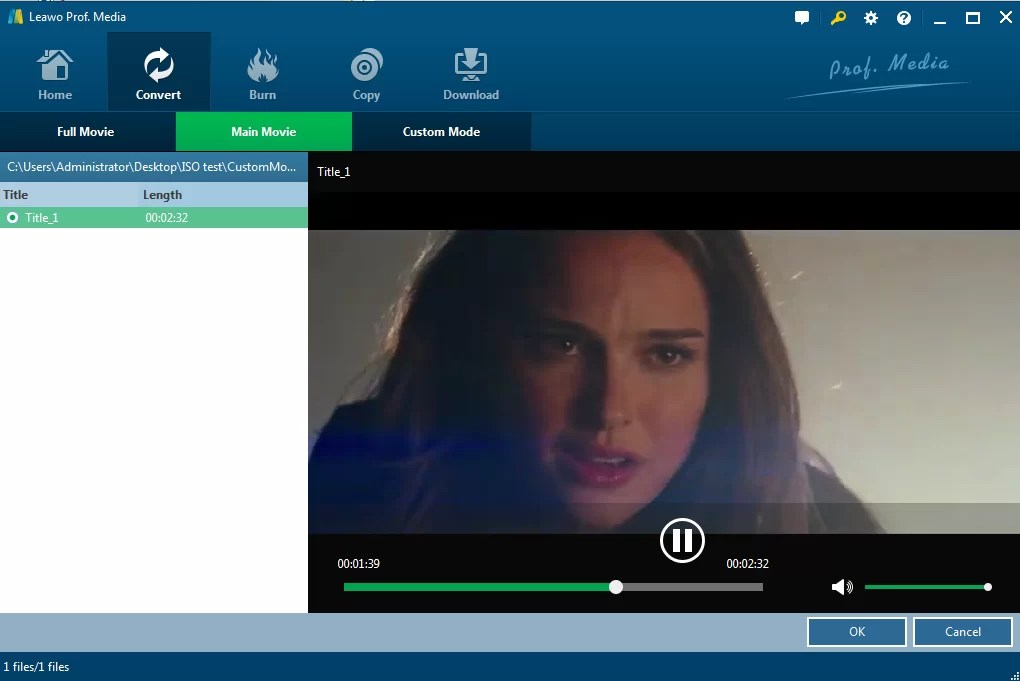Pause the video preview playback
The width and height of the screenshot is (1020, 681).
682,540
